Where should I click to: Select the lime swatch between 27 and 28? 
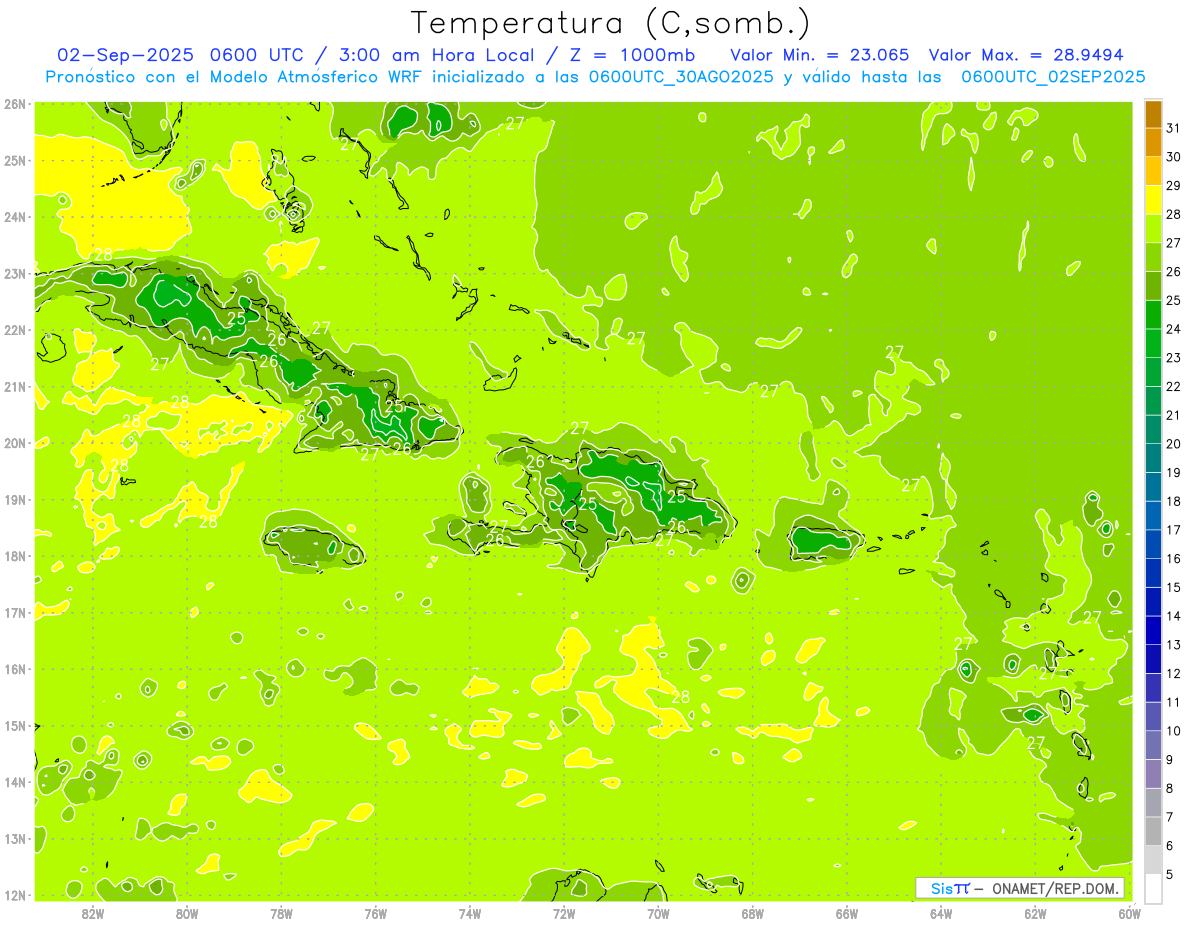point(1153,228)
